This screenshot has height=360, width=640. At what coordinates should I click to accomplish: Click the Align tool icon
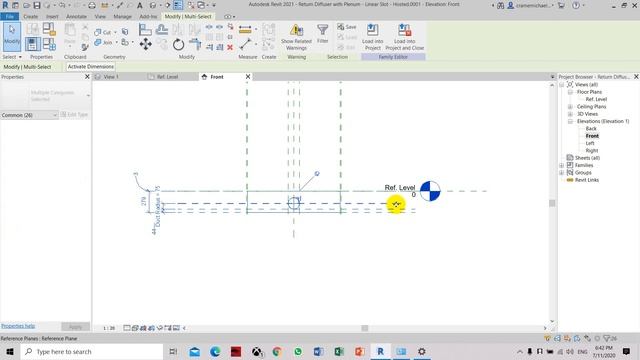[x=145, y=30]
